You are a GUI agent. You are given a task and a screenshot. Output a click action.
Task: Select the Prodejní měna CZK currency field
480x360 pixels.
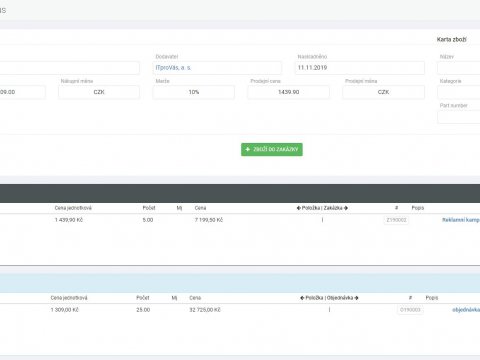[x=383, y=92]
